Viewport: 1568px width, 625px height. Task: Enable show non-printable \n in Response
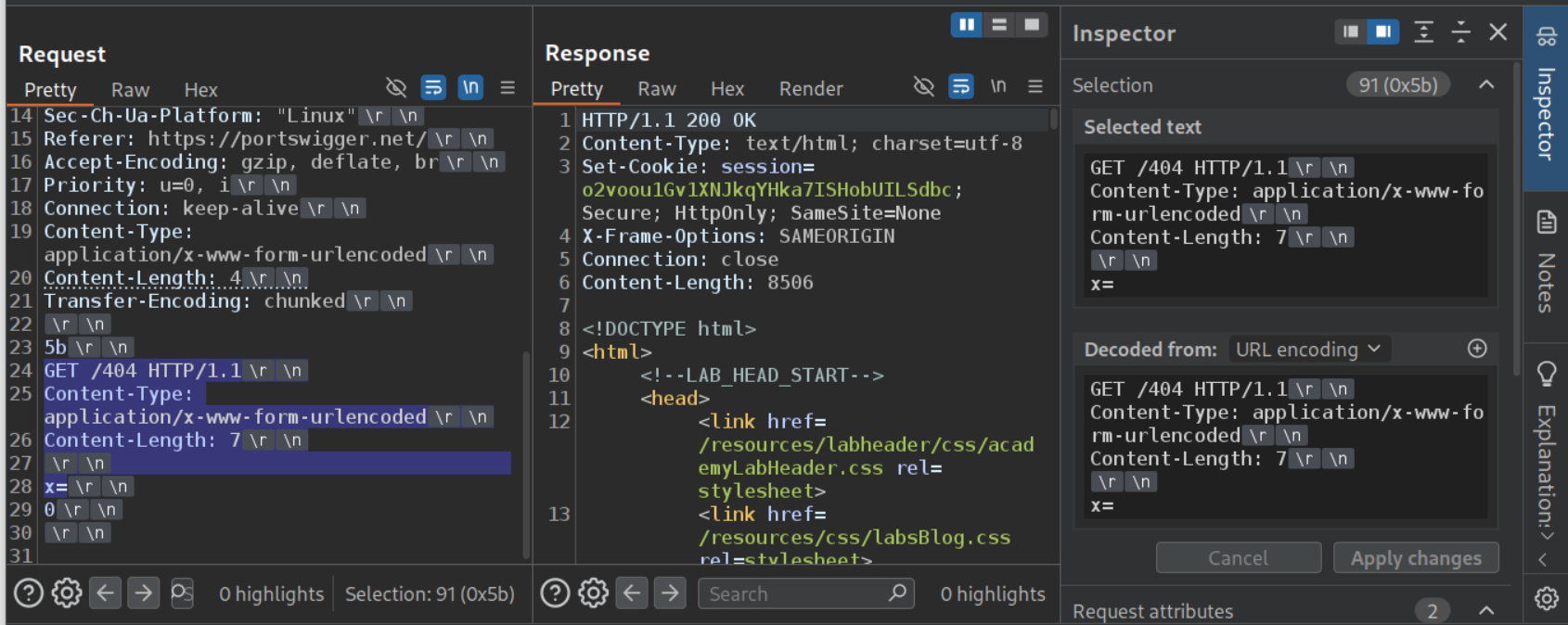pyautogui.click(x=998, y=86)
